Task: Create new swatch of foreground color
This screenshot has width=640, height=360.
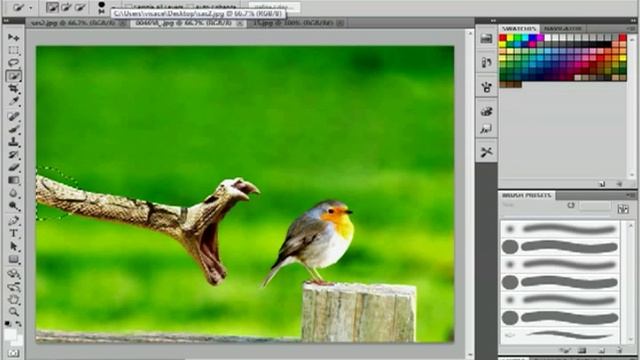Action: point(602,184)
